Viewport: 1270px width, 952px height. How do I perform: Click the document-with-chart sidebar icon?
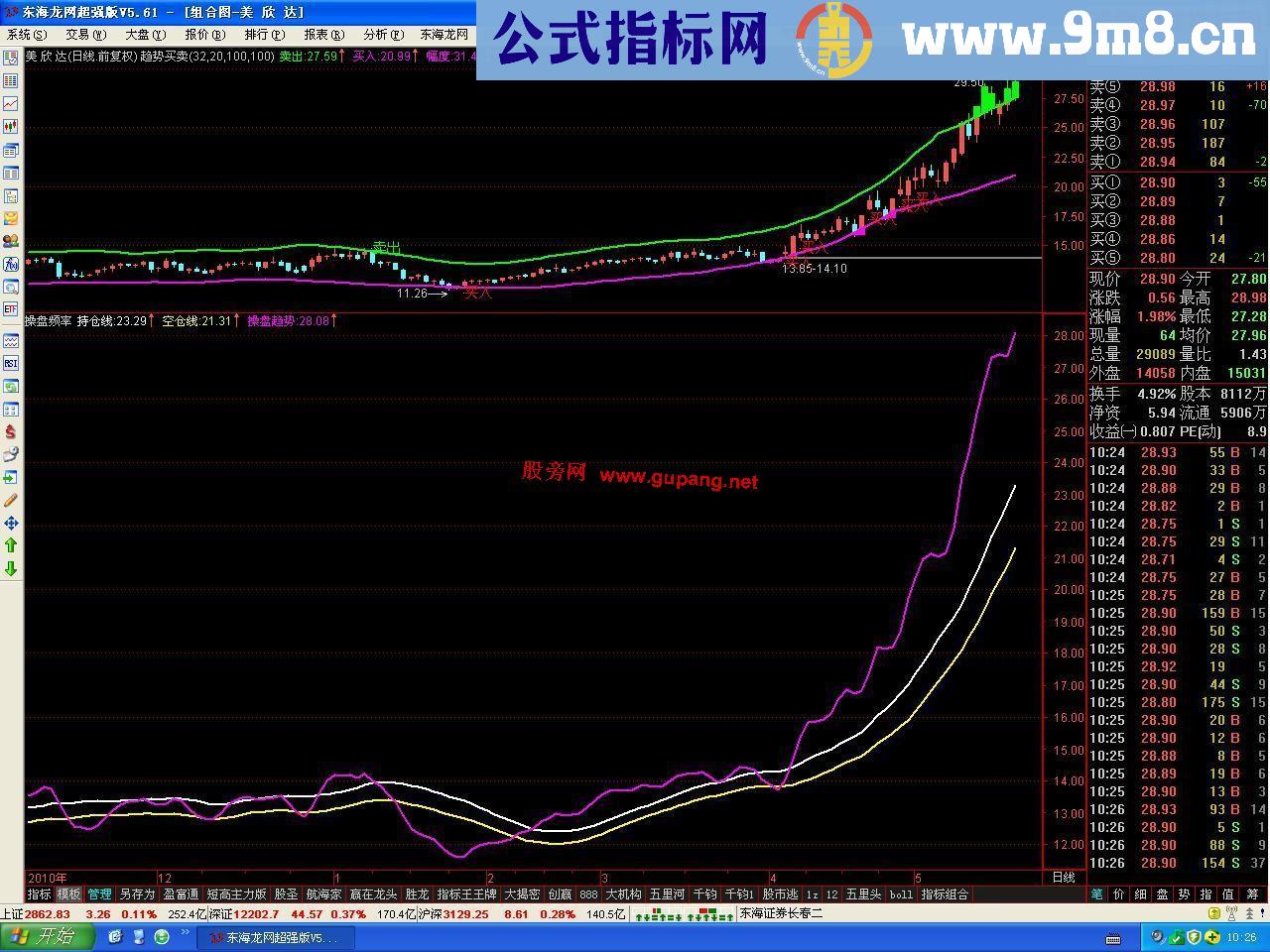click(11, 196)
